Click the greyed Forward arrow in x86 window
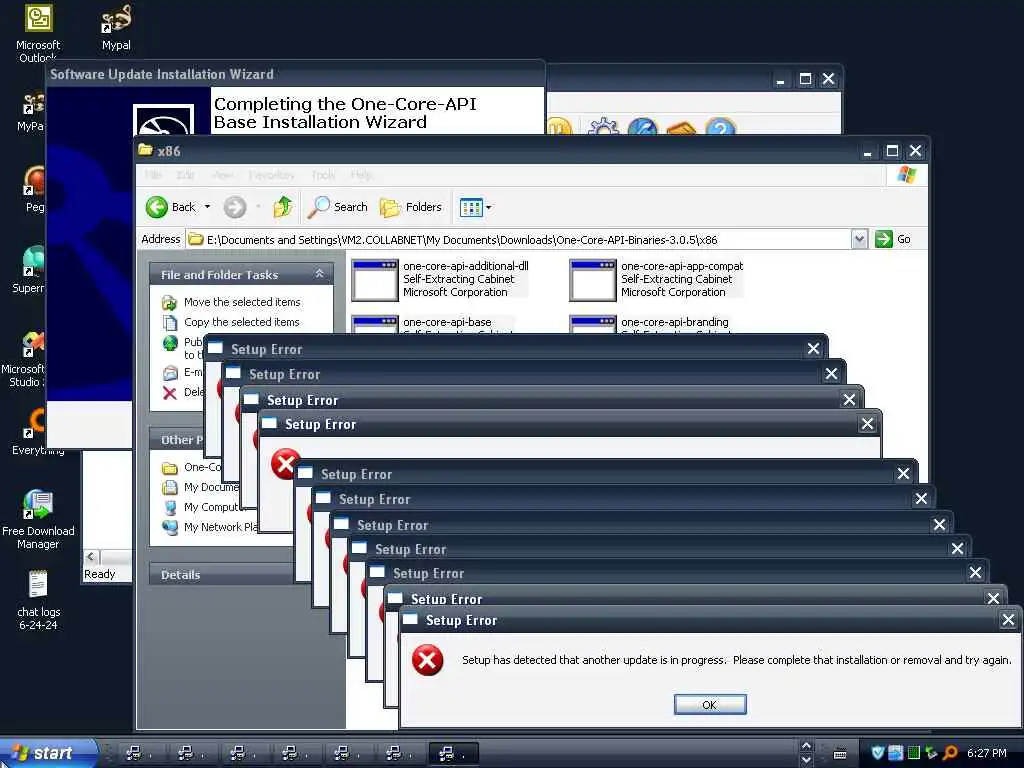The image size is (1024, 768). pyautogui.click(x=234, y=207)
